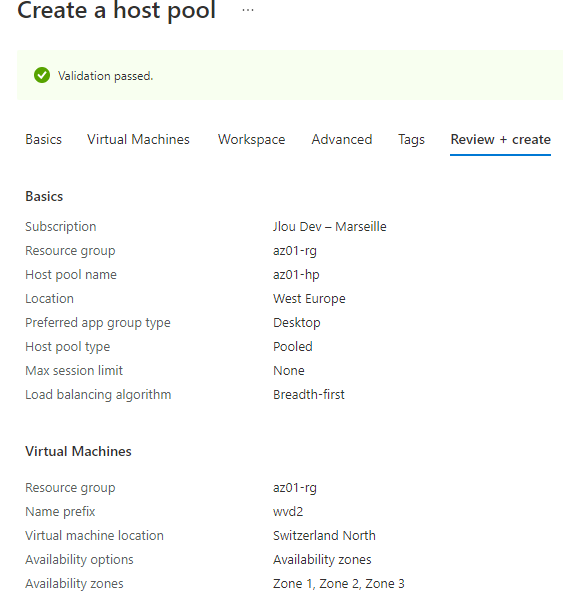Click the Desktop preferred app group value

pos(297,322)
